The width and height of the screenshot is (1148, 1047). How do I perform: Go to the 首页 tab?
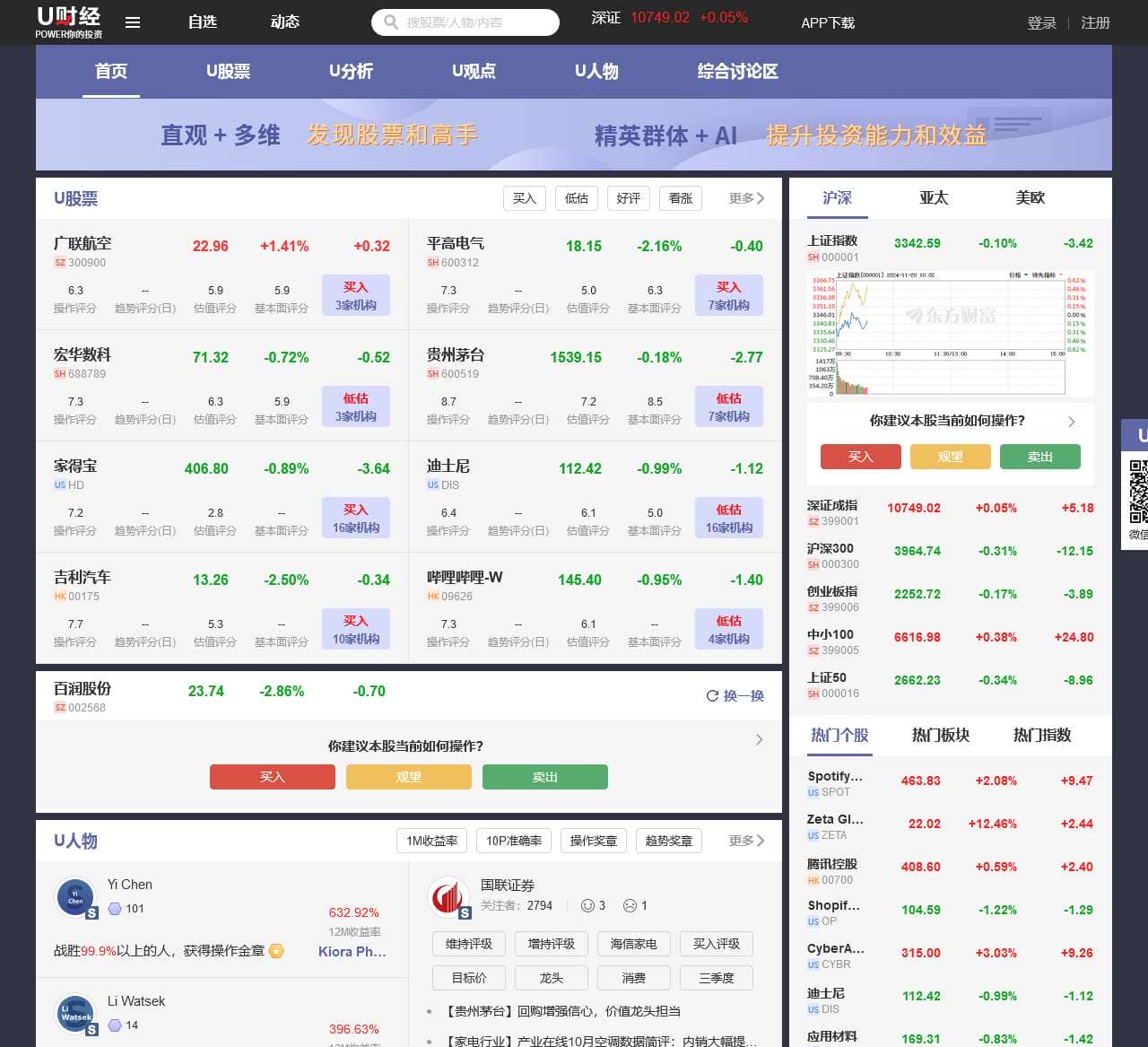point(111,72)
